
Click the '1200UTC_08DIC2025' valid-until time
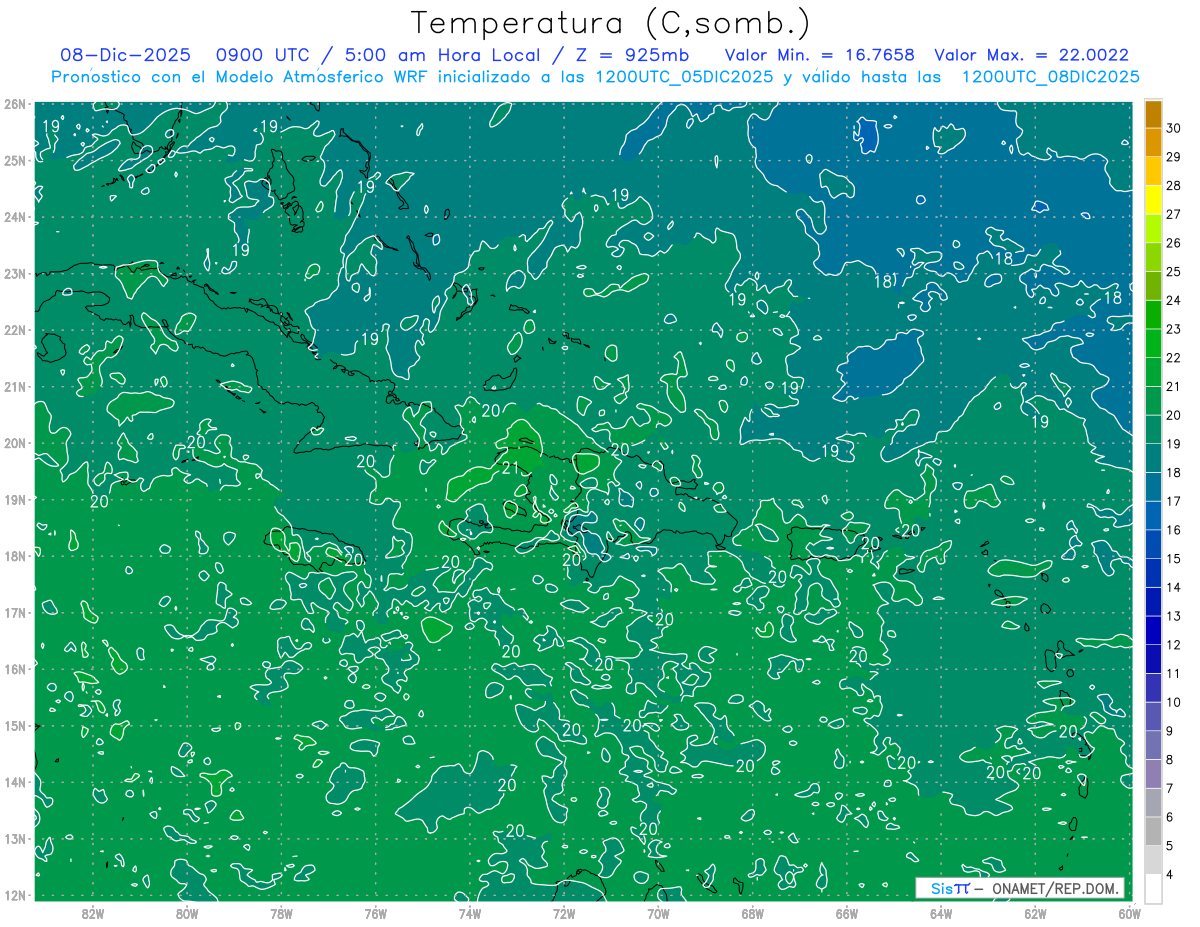[x=1051, y=76]
